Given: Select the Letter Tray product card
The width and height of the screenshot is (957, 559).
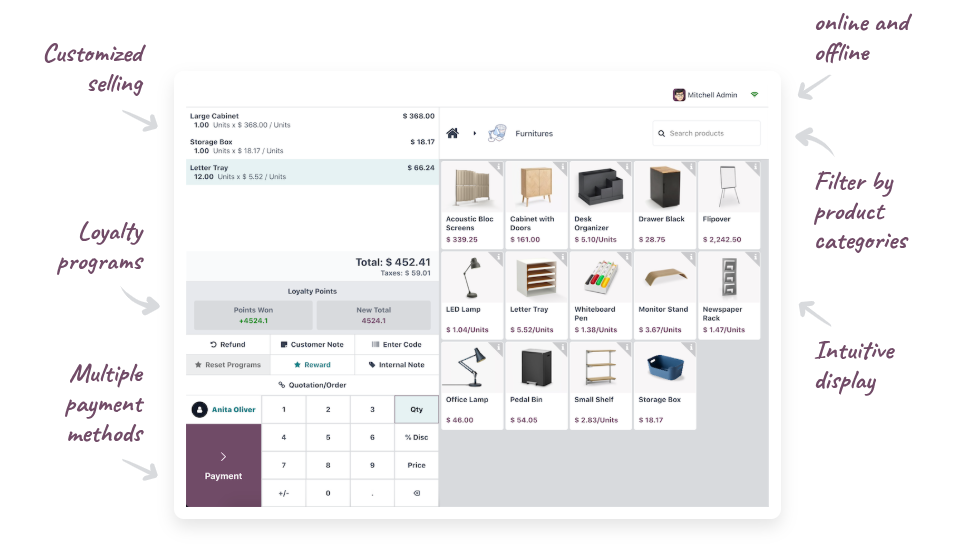Looking at the screenshot, I should coord(536,295).
